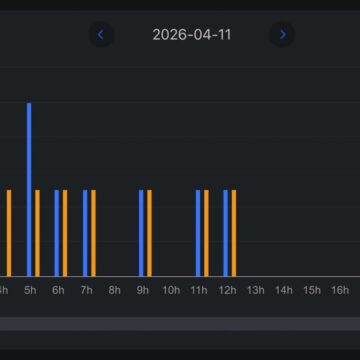The height and width of the screenshot is (360, 360).
Task: Click the 13h axis label
Action: click(x=255, y=290)
